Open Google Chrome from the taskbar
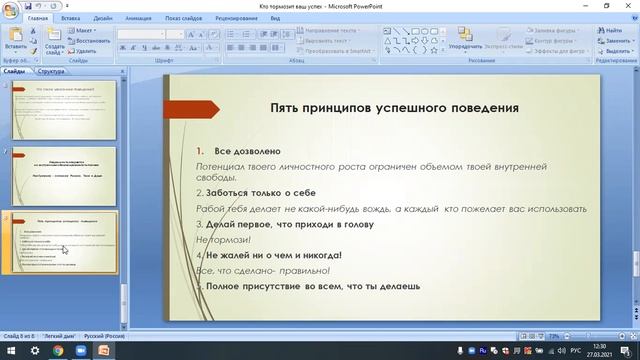The width and height of the screenshot is (640, 360). click(58, 351)
